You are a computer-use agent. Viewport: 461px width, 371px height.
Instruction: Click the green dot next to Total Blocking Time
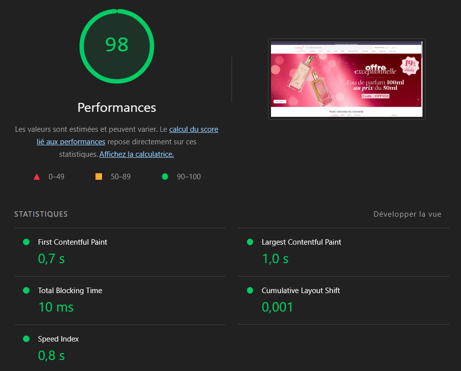(x=26, y=290)
